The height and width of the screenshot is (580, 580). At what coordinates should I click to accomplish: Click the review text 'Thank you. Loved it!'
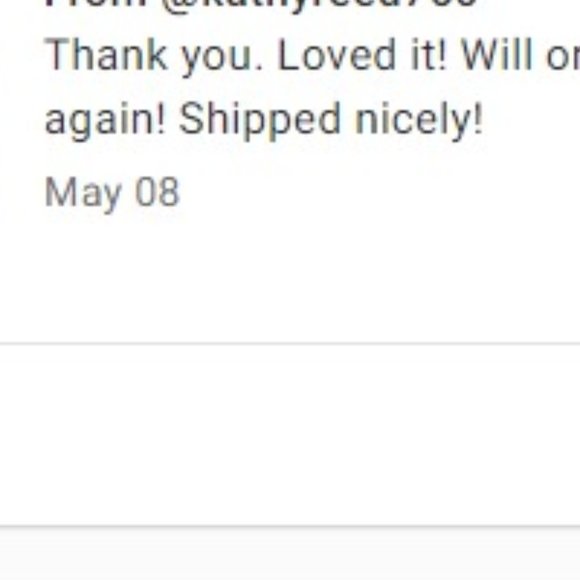[x=246, y=56]
